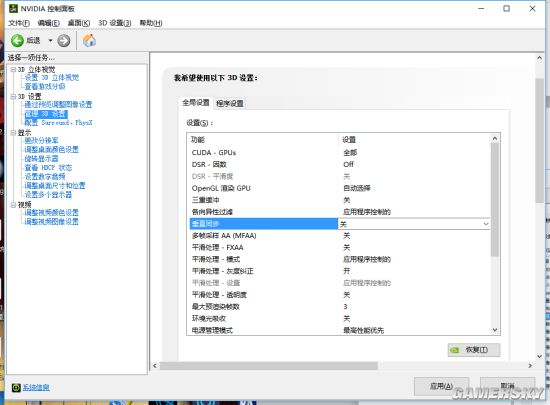
Task: Open 调整视频图像设置 in the tree
Action: tap(52, 222)
